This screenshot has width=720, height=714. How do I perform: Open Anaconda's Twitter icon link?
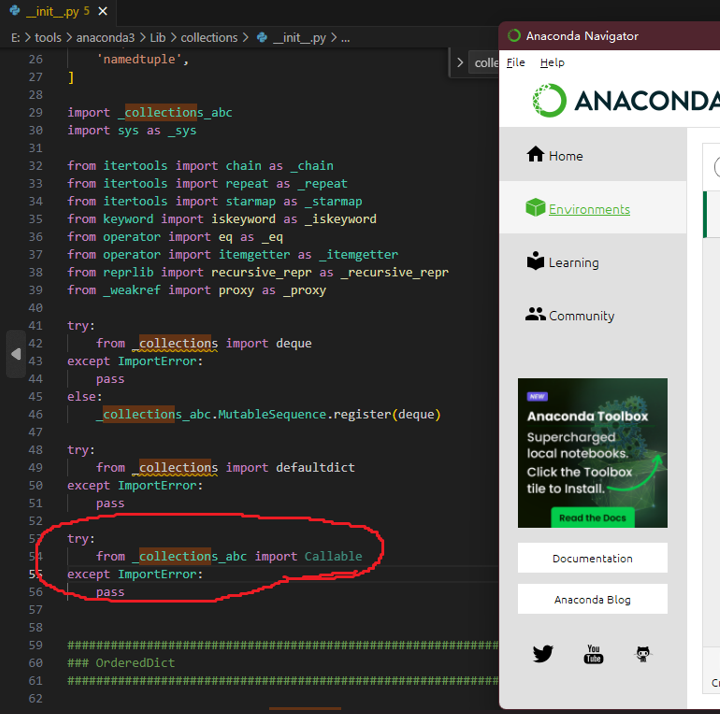coord(543,653)
